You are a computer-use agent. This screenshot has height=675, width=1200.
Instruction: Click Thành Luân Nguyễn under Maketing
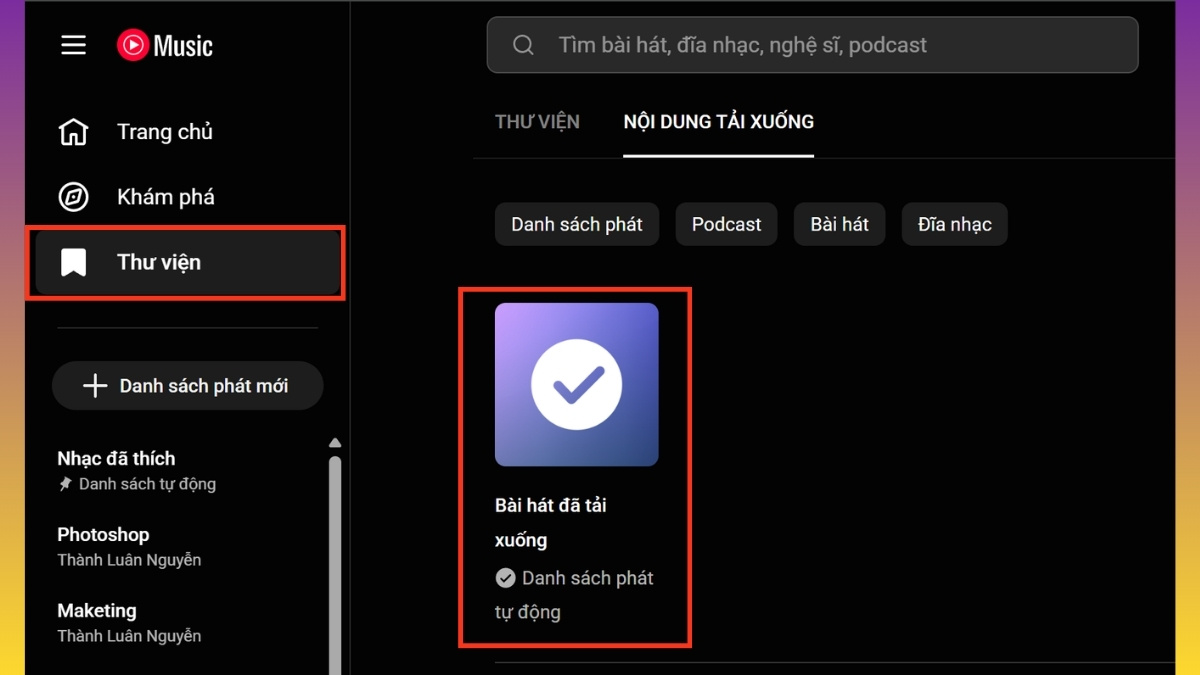click(129, 636)
